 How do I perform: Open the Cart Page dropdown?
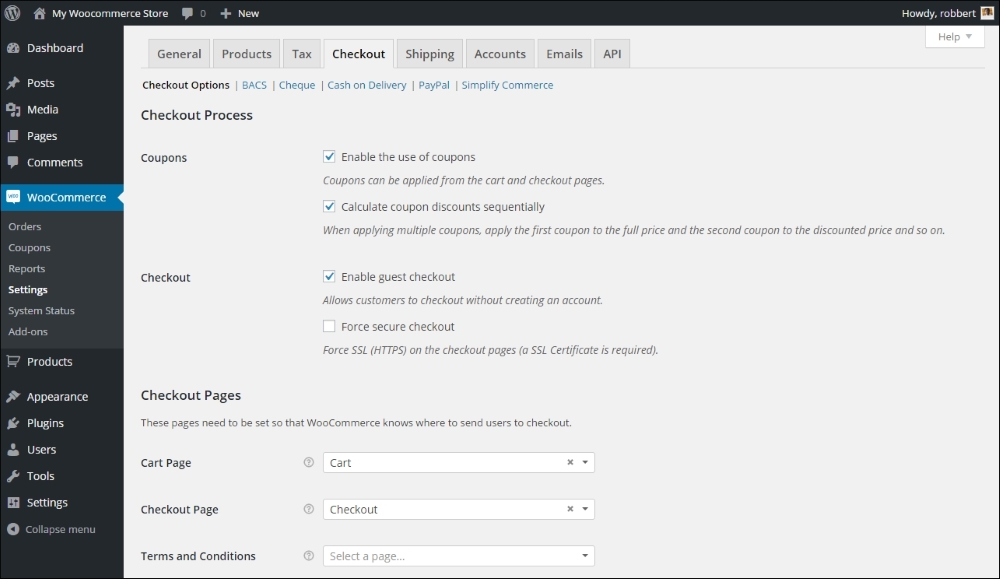pos(458,463)
